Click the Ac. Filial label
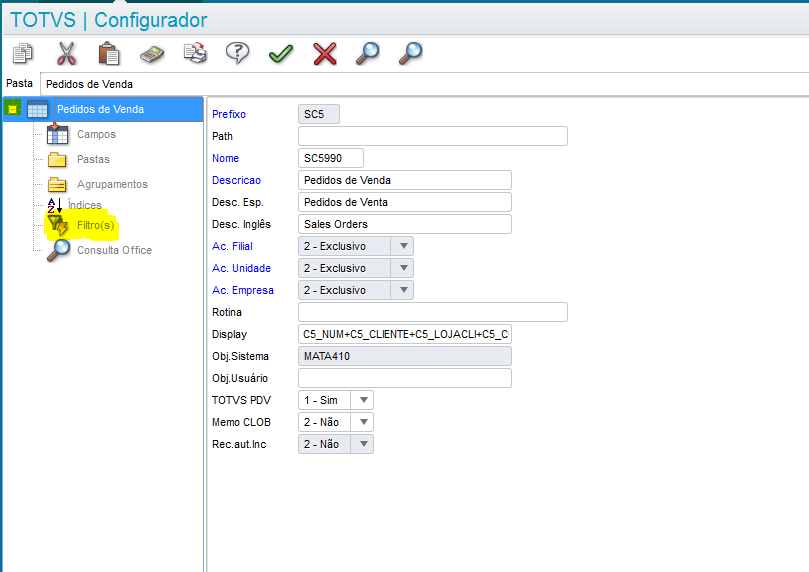 tap(232, 247)
